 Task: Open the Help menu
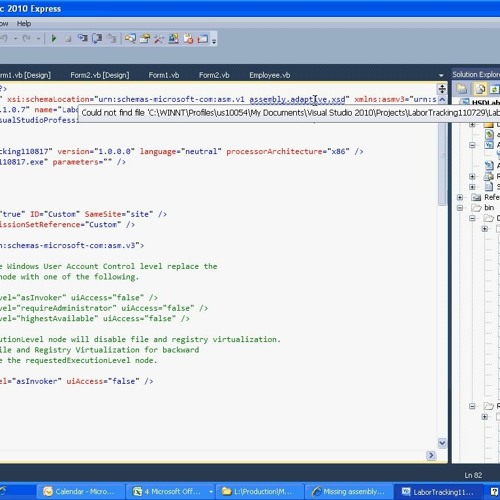[24, 24]
